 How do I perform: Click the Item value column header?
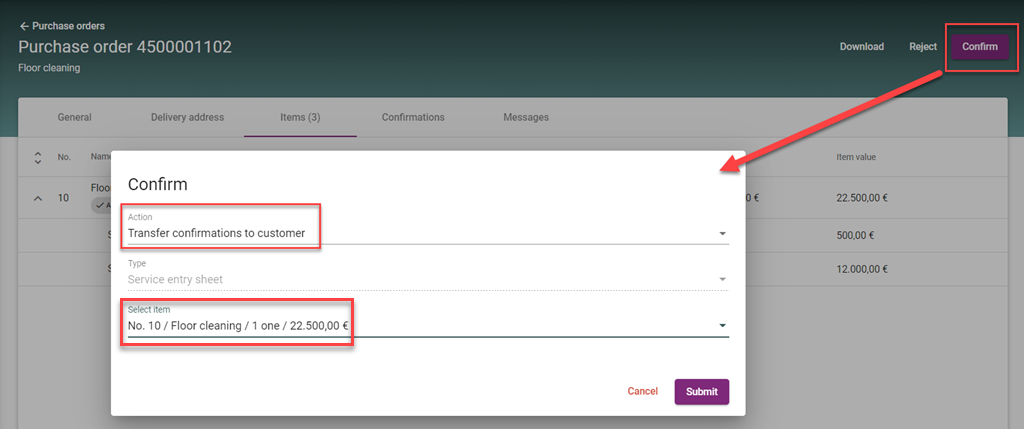pyautogui.click(x=856, y=157)
